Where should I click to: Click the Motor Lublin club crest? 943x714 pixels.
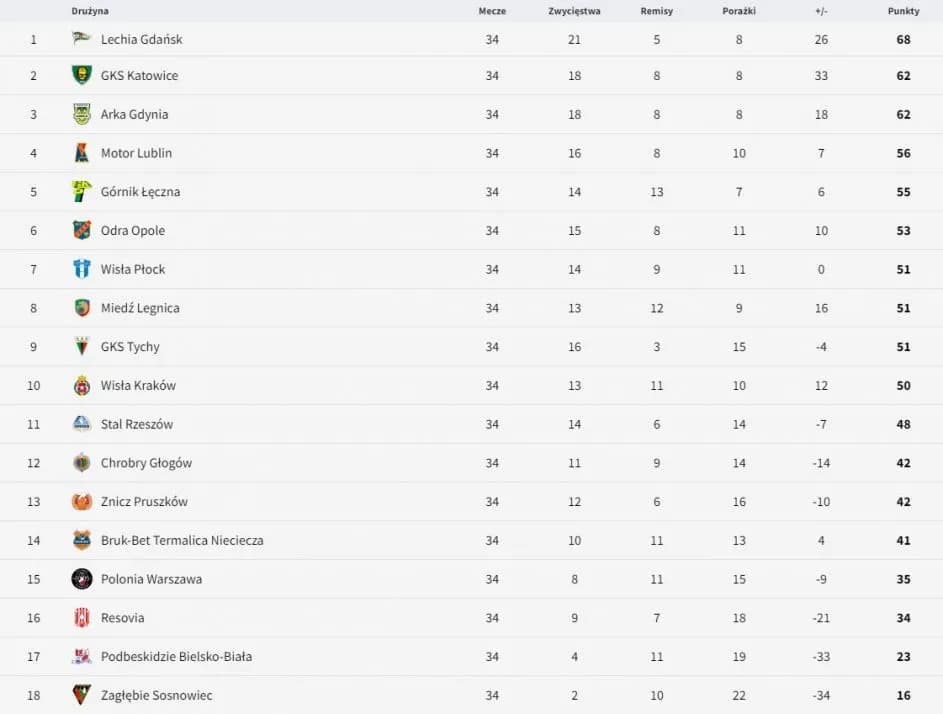tap(82, 153)
